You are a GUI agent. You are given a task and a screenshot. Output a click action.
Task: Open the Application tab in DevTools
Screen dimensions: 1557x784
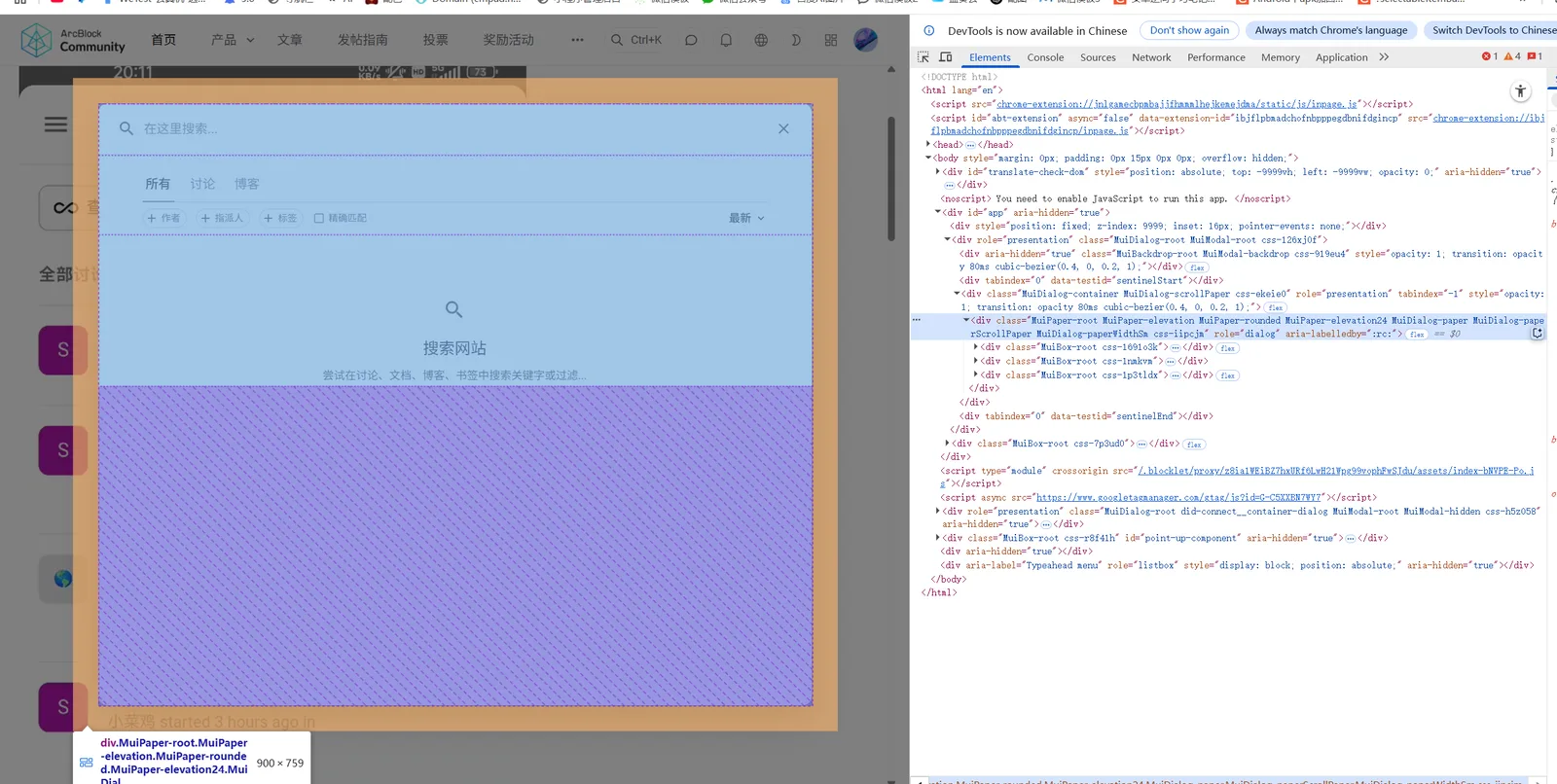point(1342,57)
